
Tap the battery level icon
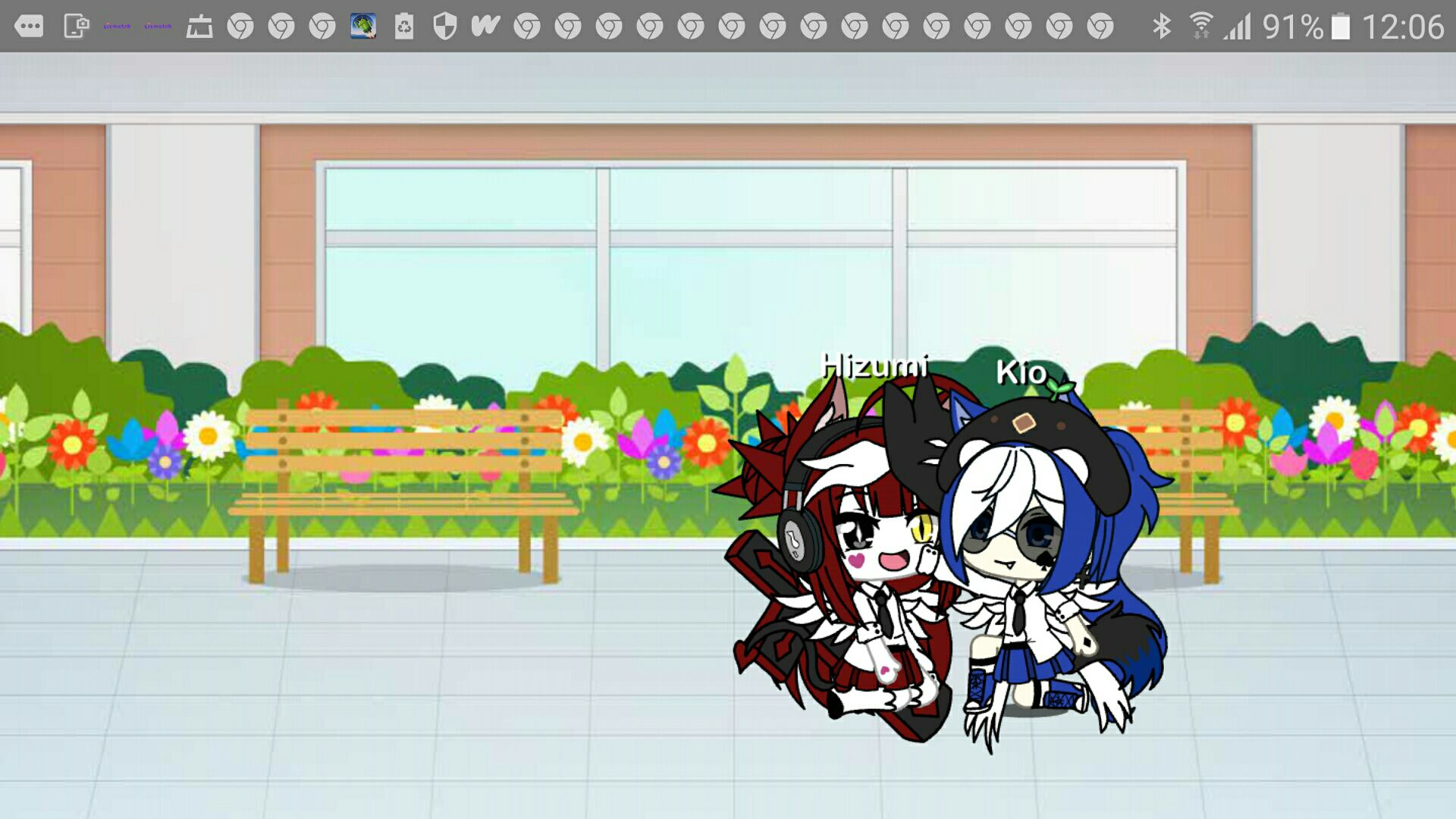(1341, 27)
